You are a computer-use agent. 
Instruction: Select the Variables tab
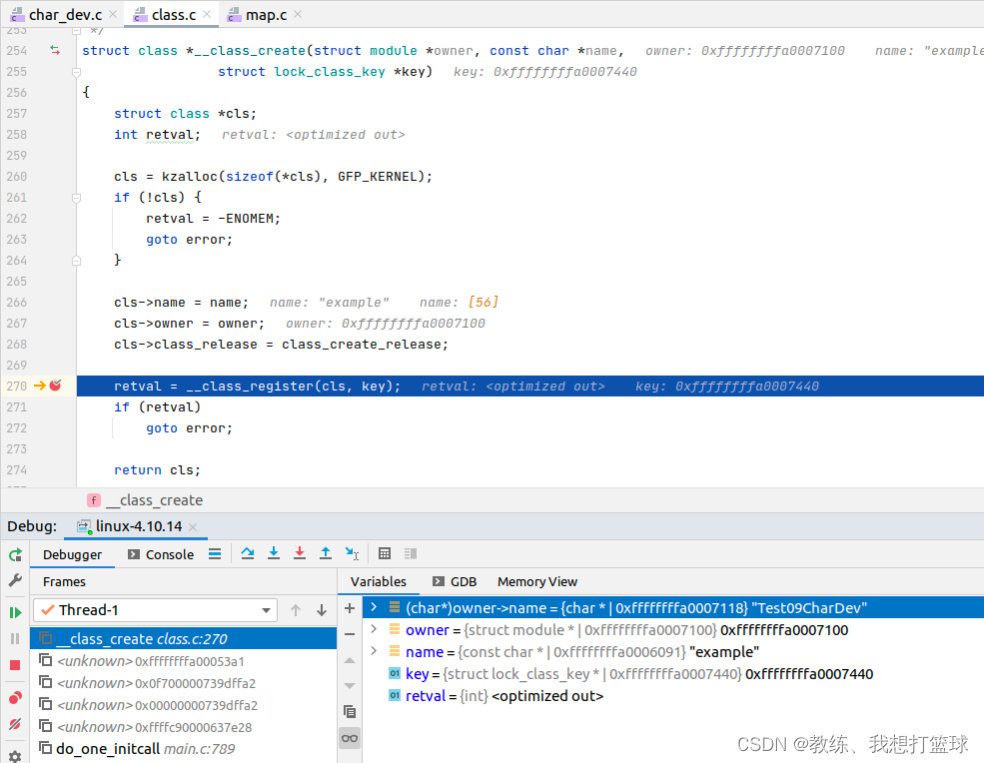point(378,582)
